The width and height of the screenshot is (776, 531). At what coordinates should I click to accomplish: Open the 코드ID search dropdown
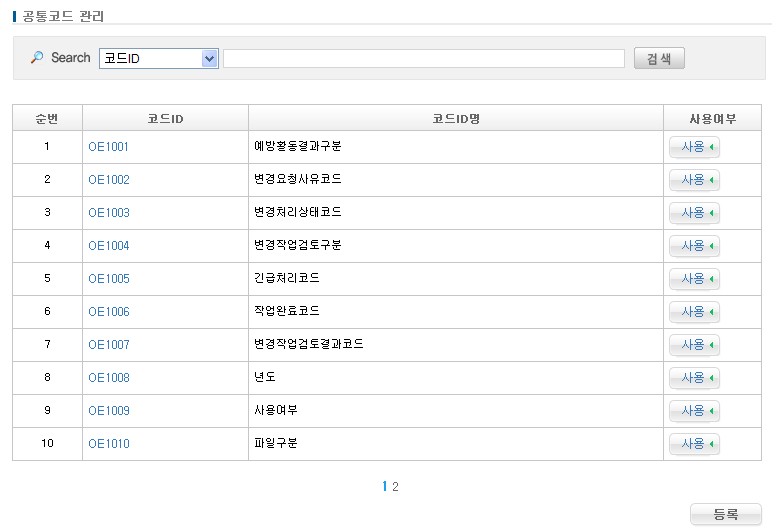click(x=159, y=59)
